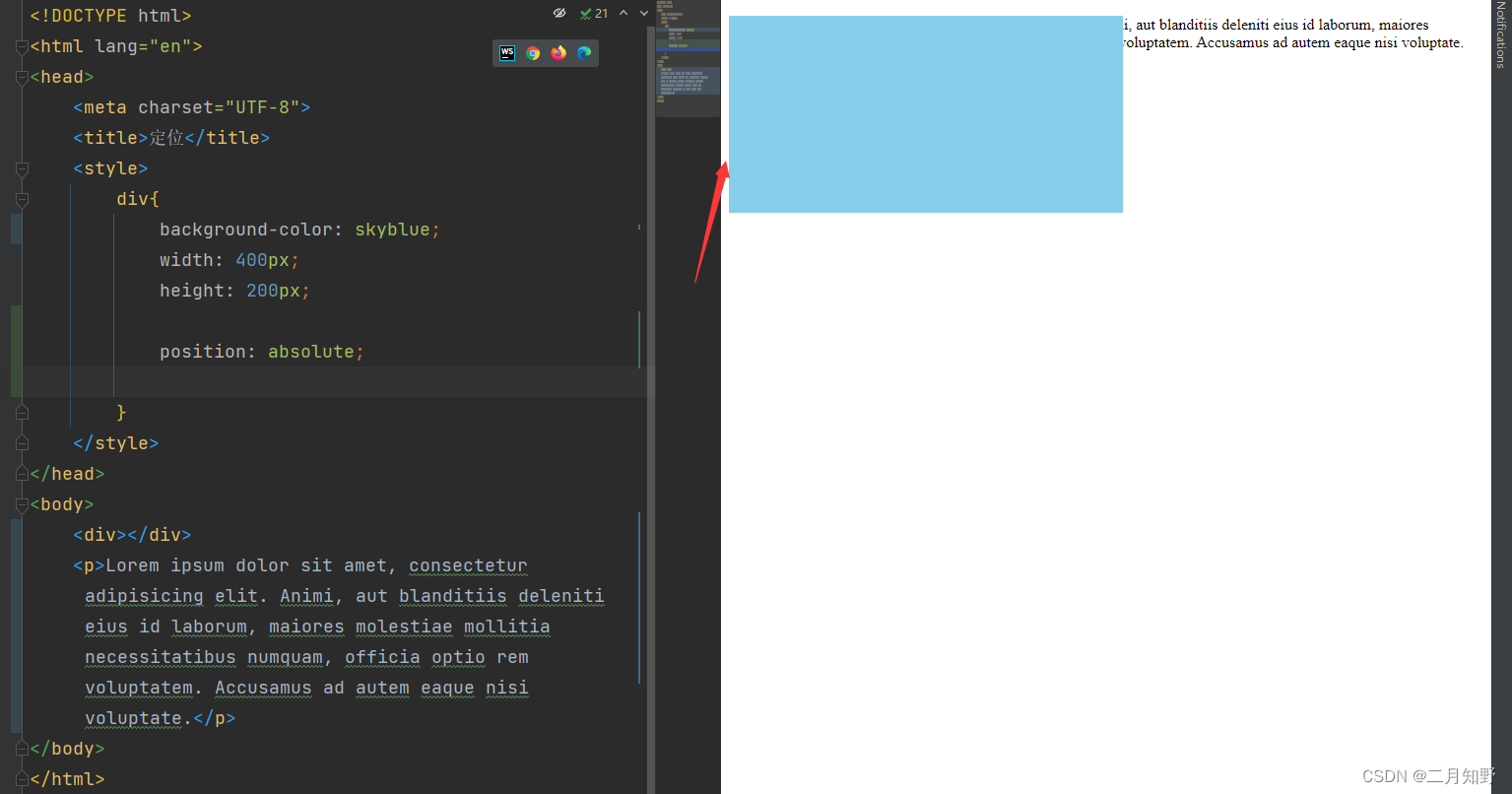Click fold end marker at </body>
Viewport: 1512px width, 794px height.
pyautogui.click(x=22, y=749)
